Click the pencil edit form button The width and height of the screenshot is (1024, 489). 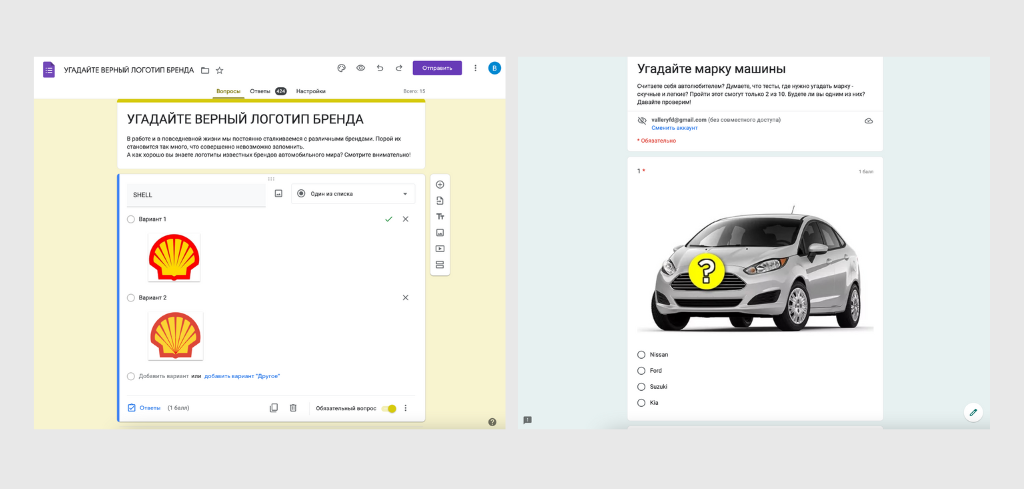click(973, 412)
